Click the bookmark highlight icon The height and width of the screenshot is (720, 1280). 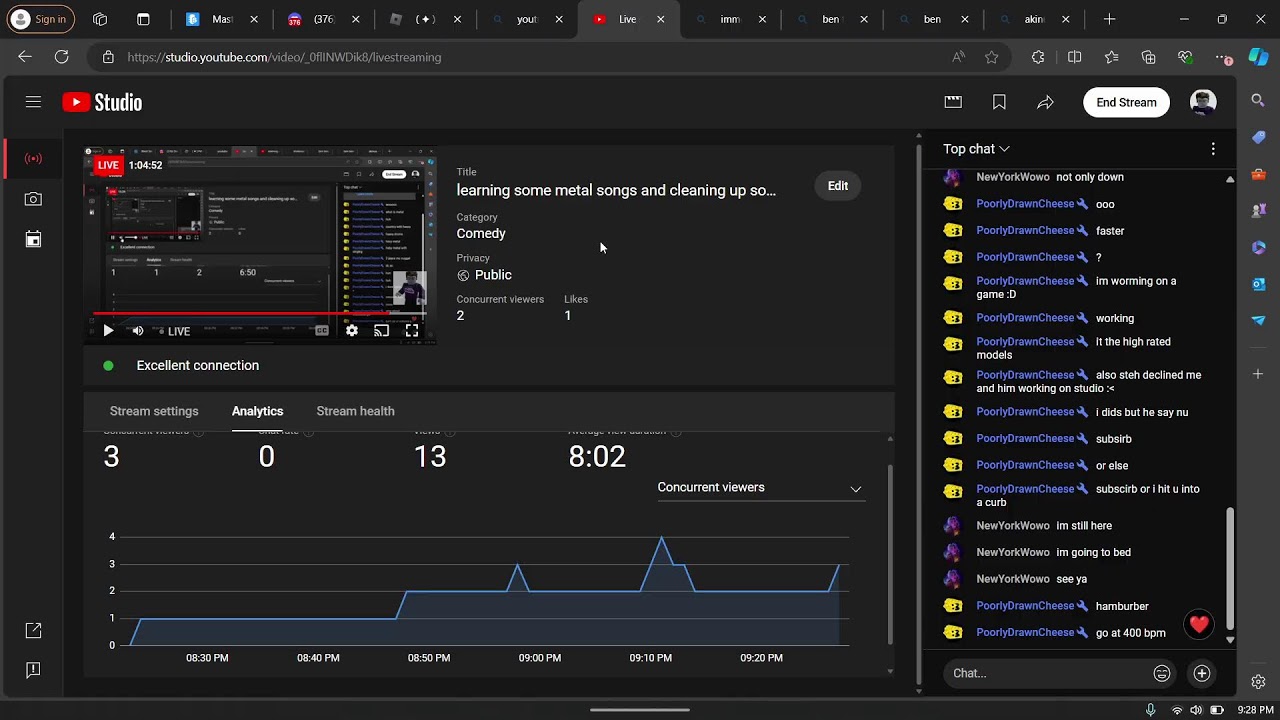coord(999,102)
